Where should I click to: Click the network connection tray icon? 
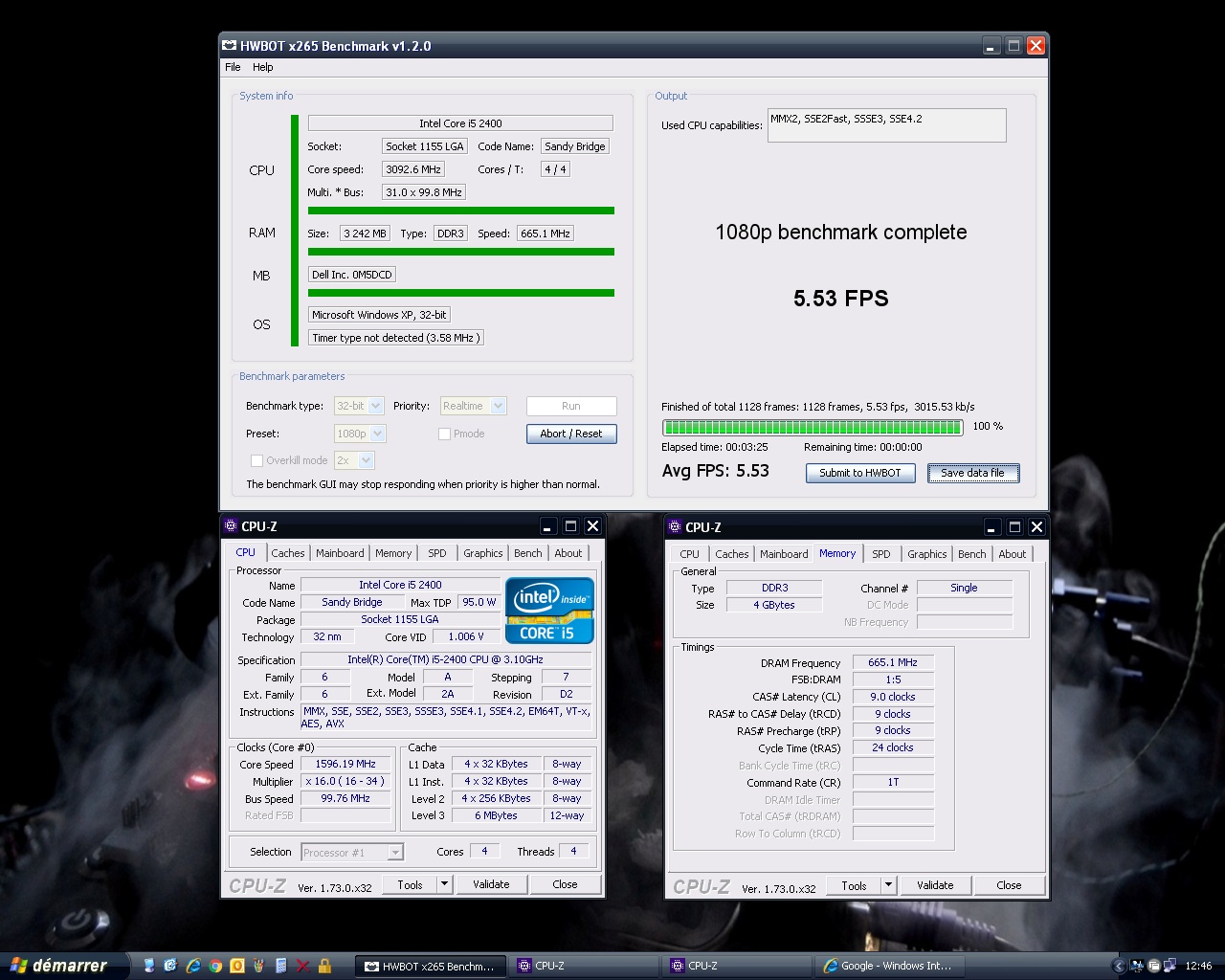(1137, 966)
